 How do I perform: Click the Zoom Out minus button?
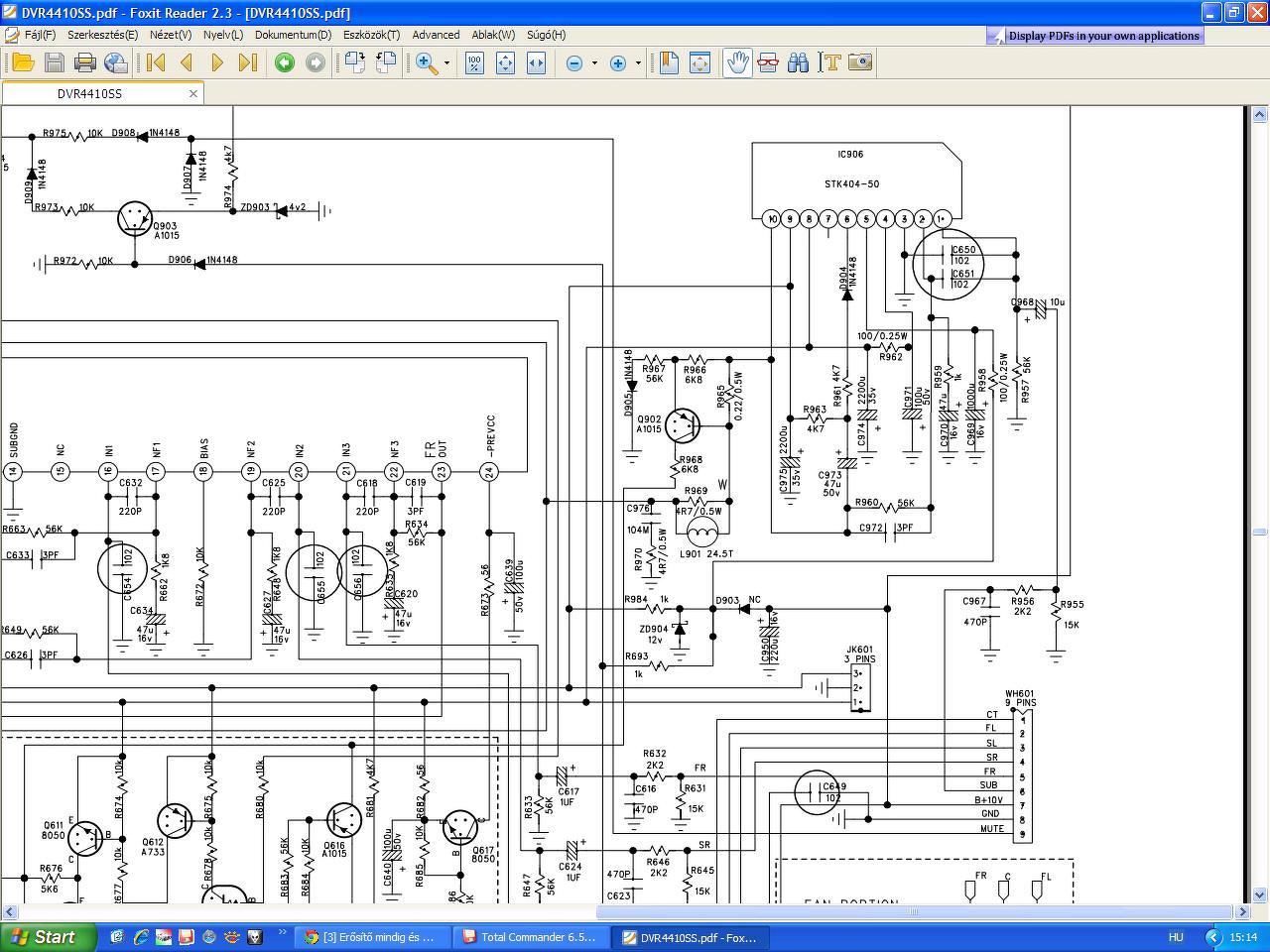pyautogui.click(x=574, y=62)
